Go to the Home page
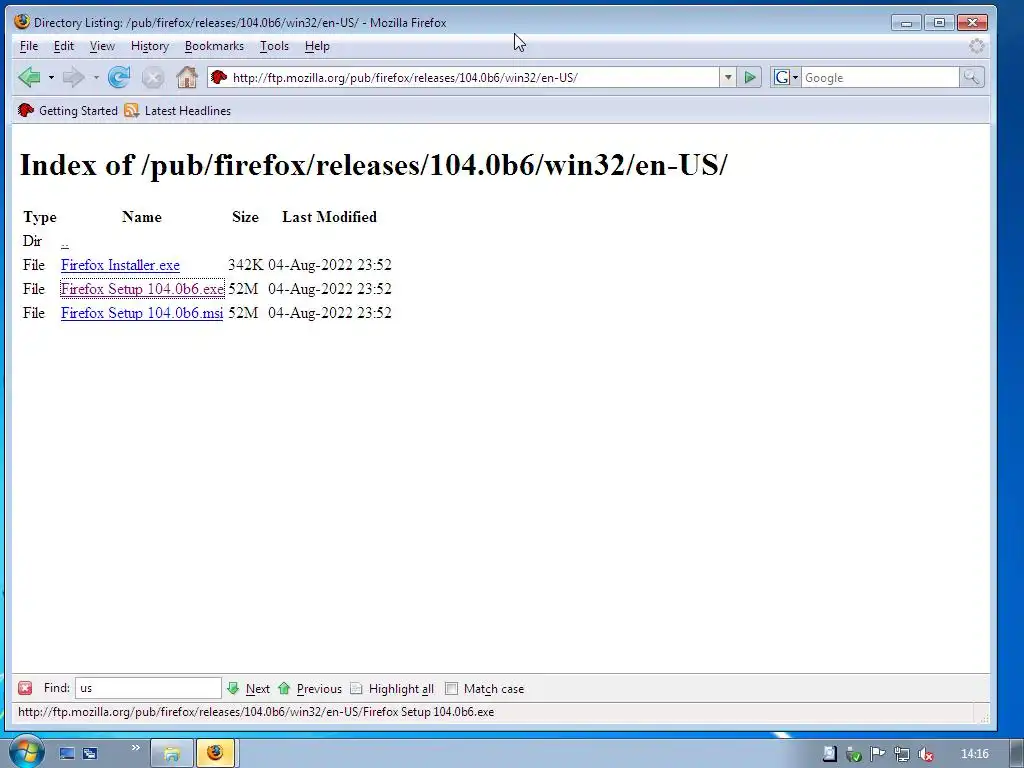1024x768 pixels. [x=187, y=77]
